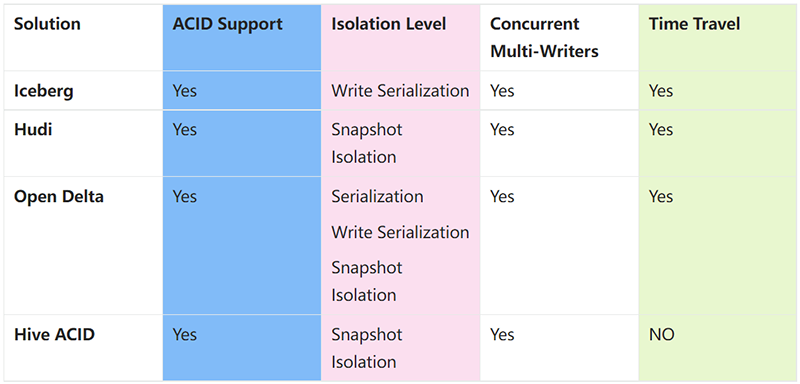Click Open Delta's Concurrent Multi-Writers Yes
This screenshot has height=384, width=800.
[x=503, y=196]
